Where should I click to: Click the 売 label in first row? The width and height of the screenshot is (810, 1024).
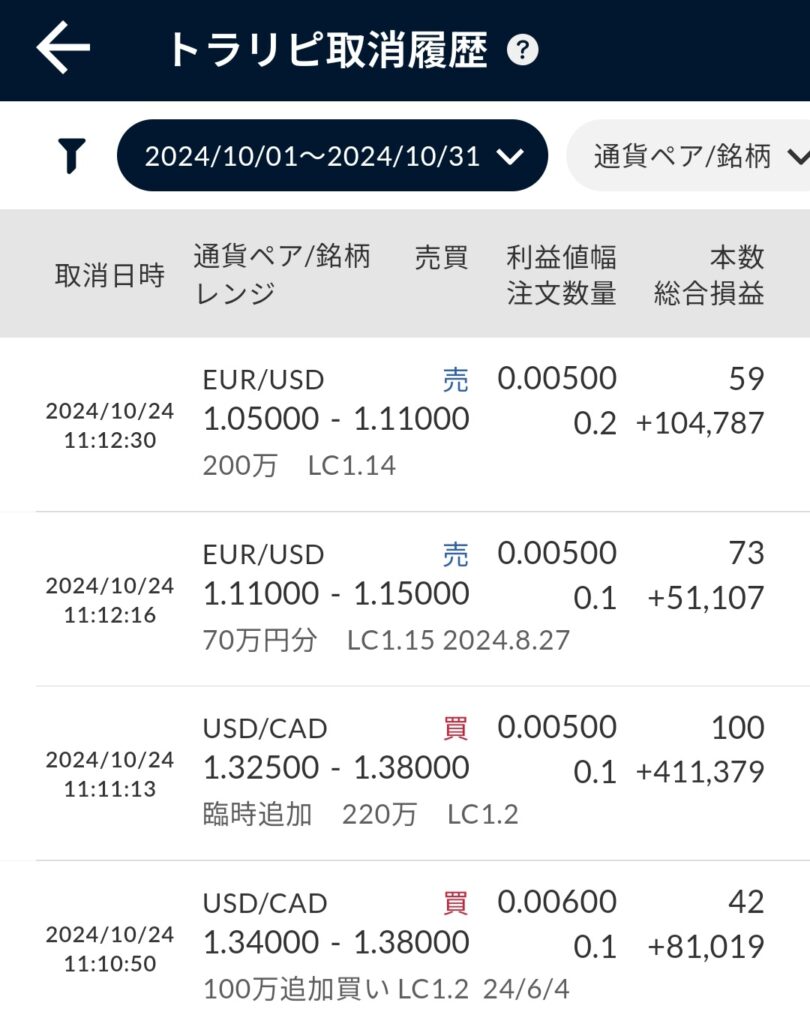455,379
